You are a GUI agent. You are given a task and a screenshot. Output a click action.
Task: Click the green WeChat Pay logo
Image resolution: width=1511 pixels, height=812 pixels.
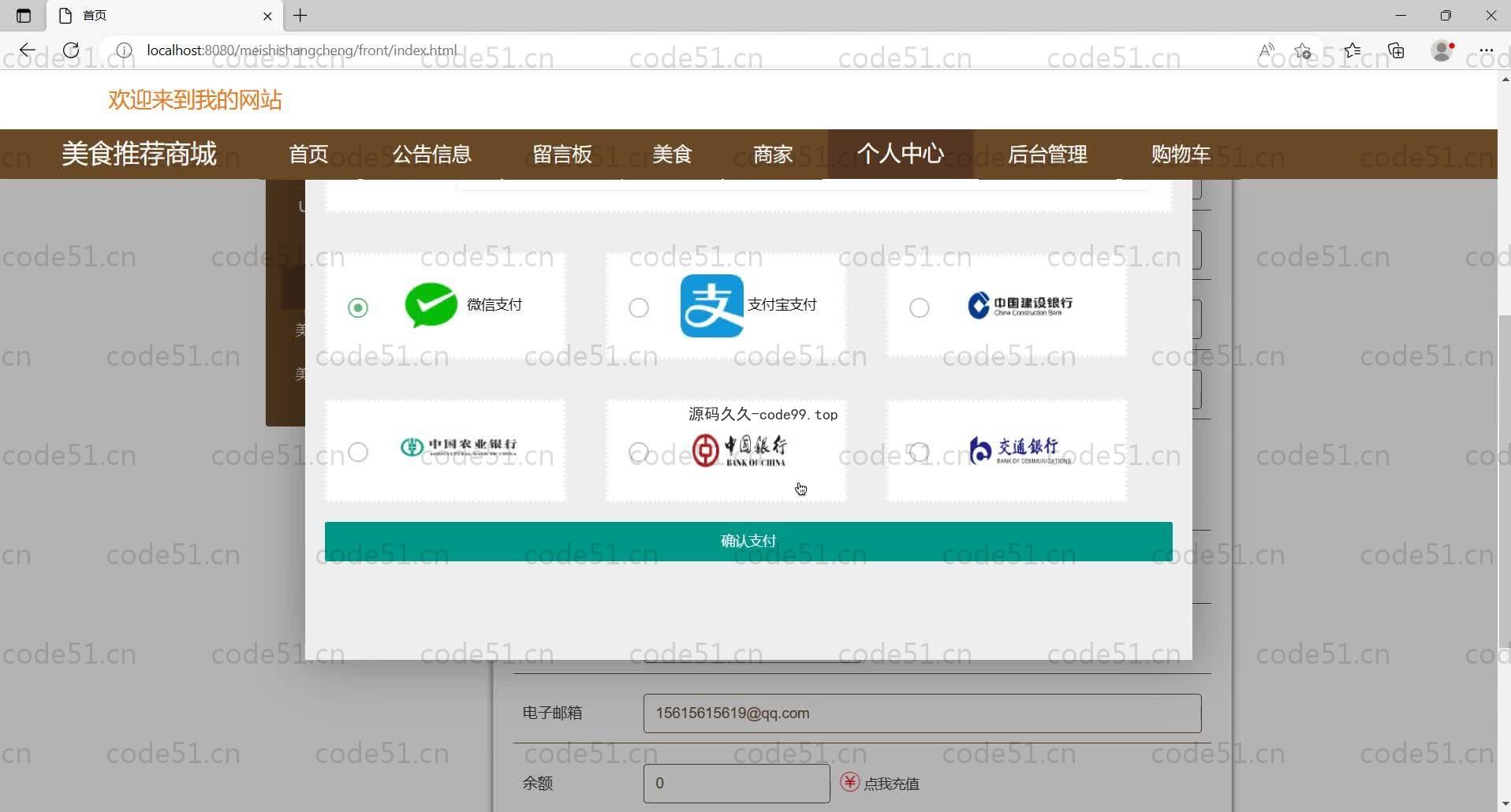tap(431, 305)
